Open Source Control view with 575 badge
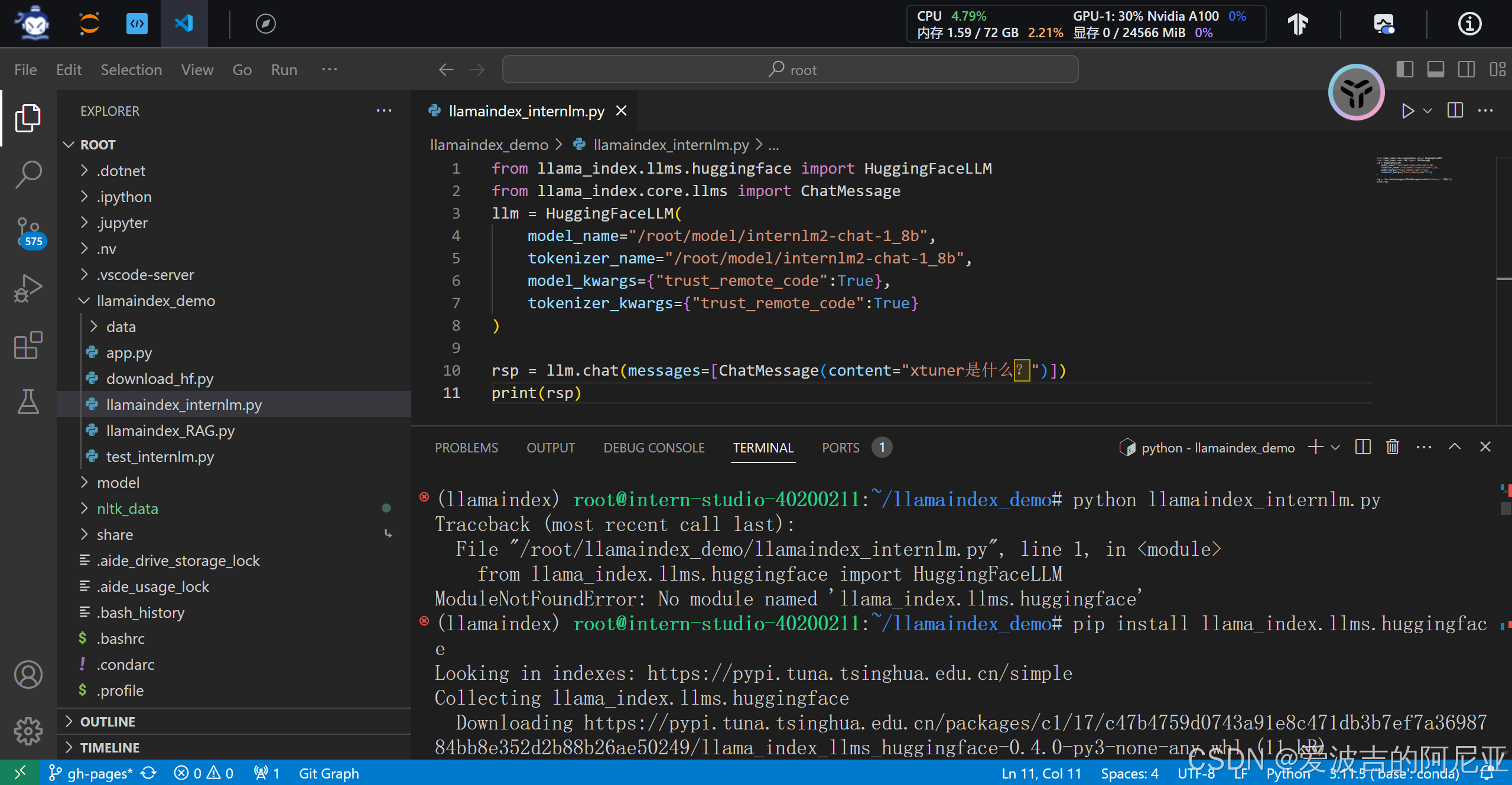Screen dimensions: 1512x785 coord(28,232)
